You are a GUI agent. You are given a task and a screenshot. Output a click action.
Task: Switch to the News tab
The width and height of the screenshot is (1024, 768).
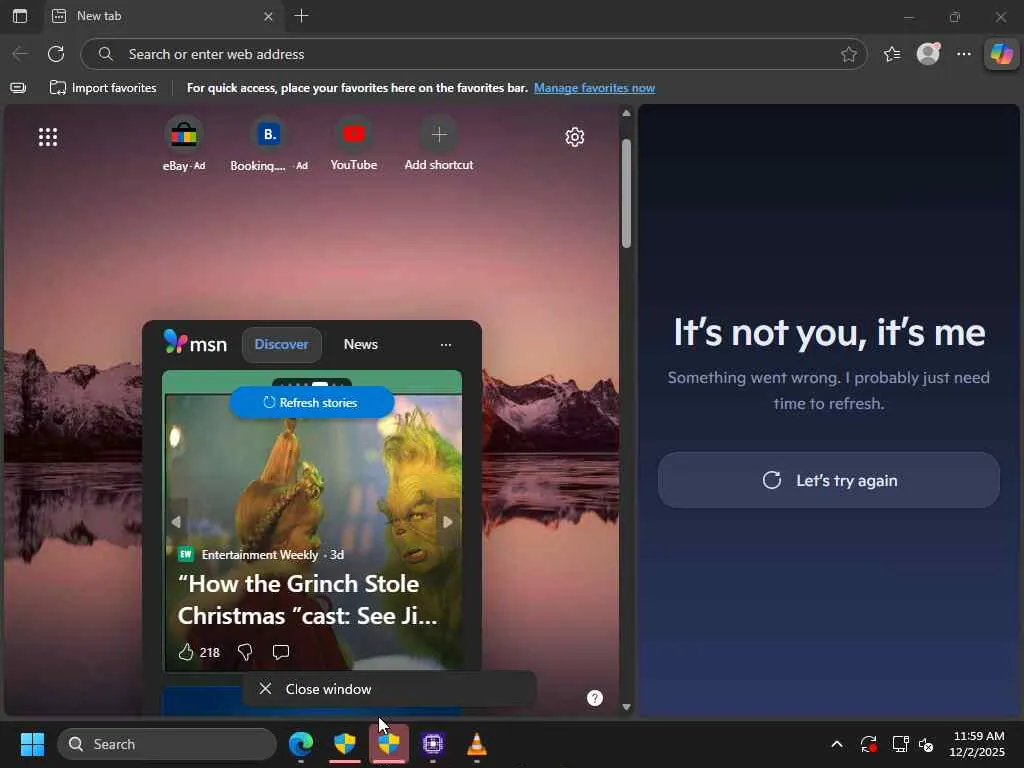(360, 344)
